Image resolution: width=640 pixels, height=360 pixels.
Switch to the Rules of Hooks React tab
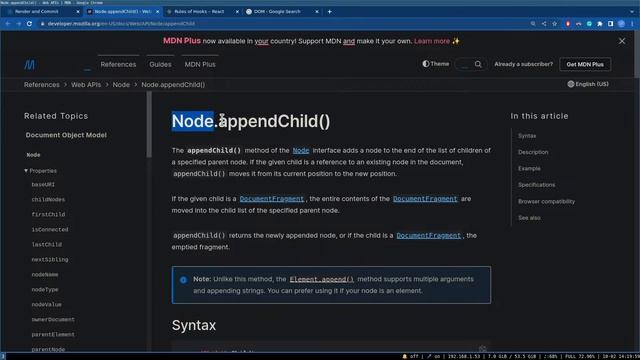tap(202, 11)
